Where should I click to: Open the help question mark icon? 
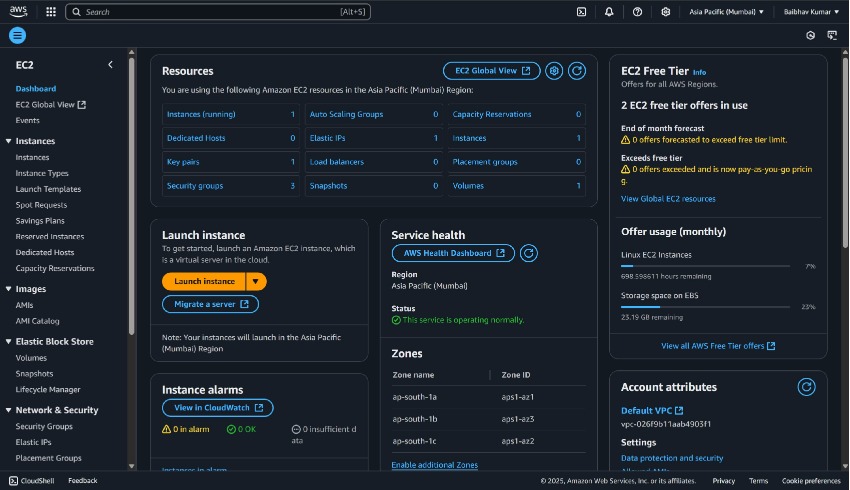pos(638,11)
